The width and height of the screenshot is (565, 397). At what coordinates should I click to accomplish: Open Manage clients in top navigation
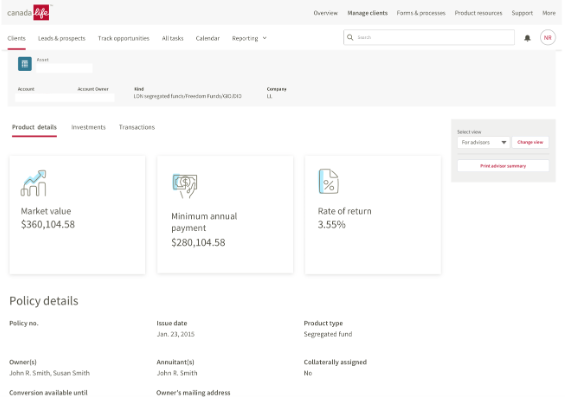coord(367,13)
